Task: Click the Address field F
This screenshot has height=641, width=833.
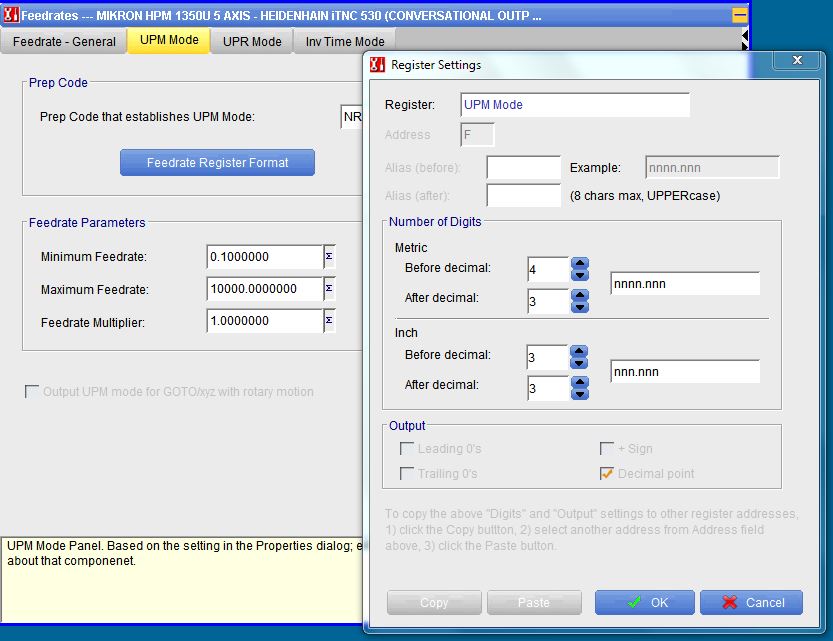Action: (x=477, y=134)
